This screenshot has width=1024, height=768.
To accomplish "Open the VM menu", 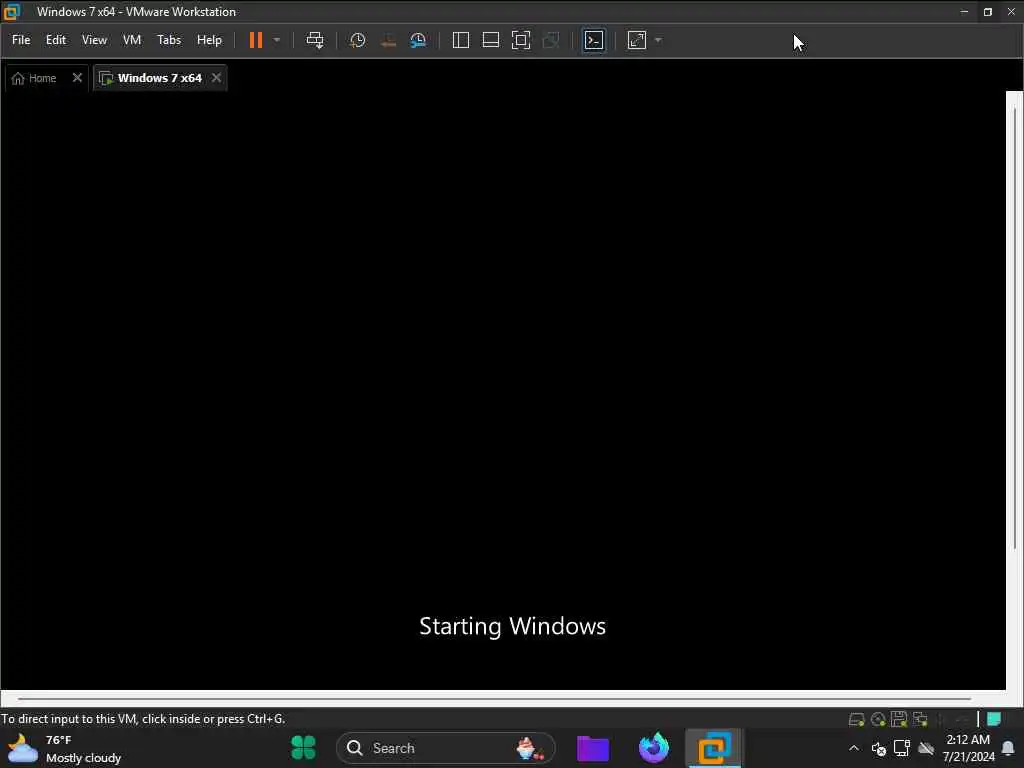I will pyautogui.click(x=132, y=40).
